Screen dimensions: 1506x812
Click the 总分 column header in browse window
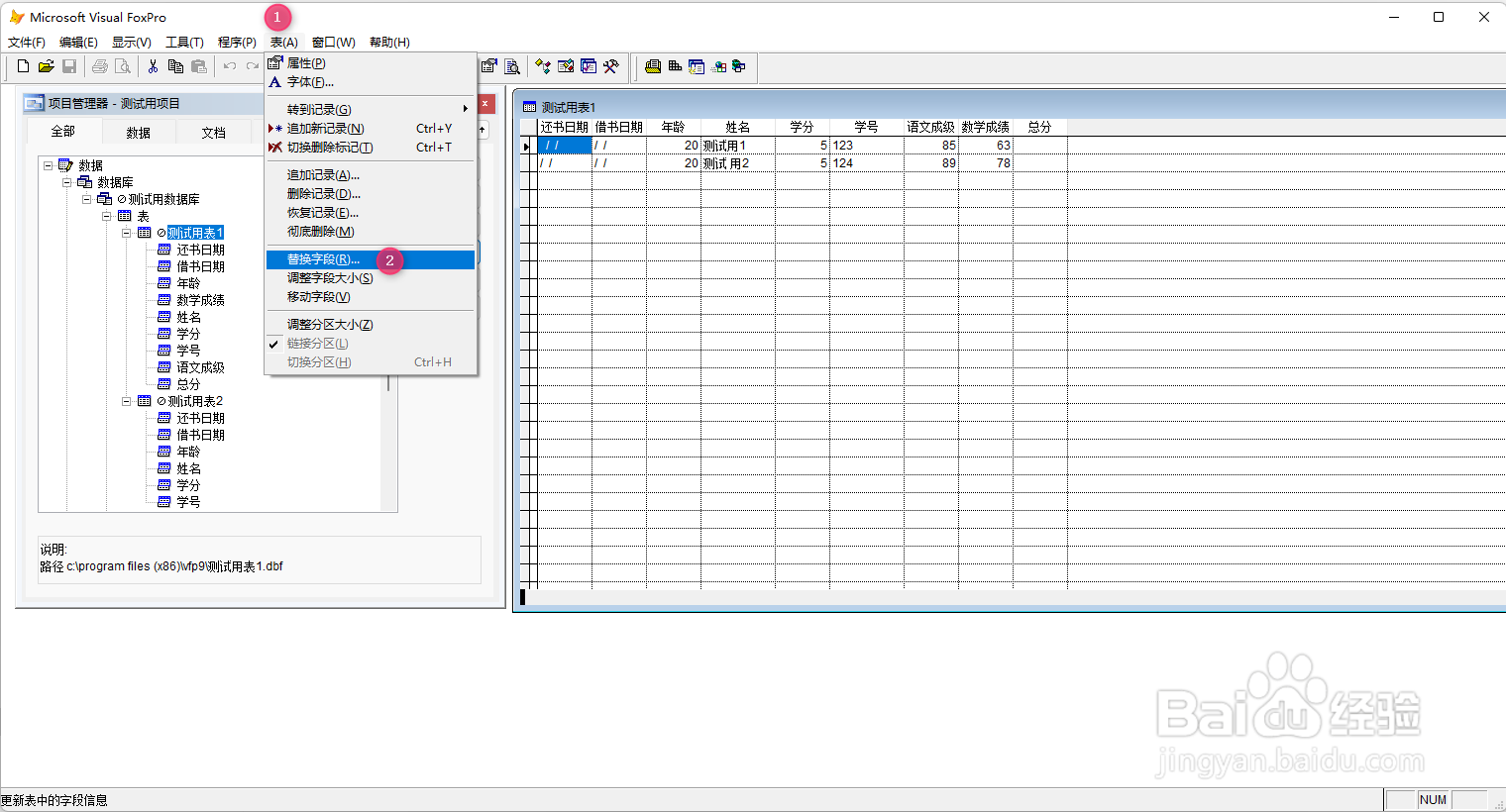1039,127
